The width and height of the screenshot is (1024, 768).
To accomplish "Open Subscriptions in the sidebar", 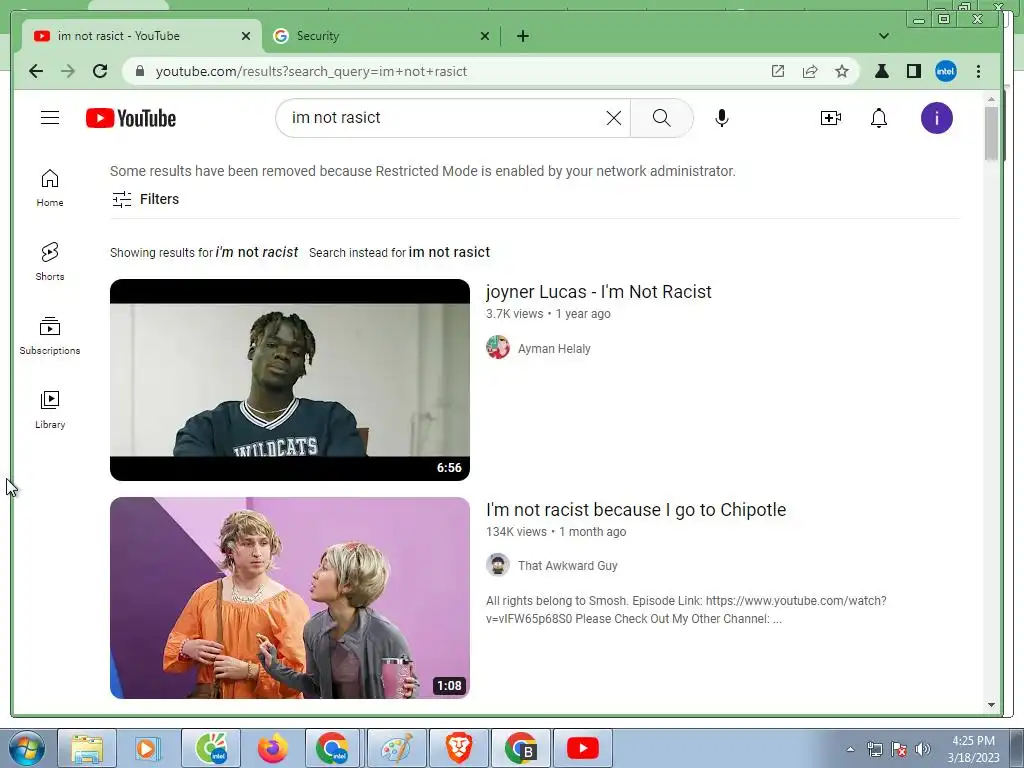I will [x=50, y=336].
